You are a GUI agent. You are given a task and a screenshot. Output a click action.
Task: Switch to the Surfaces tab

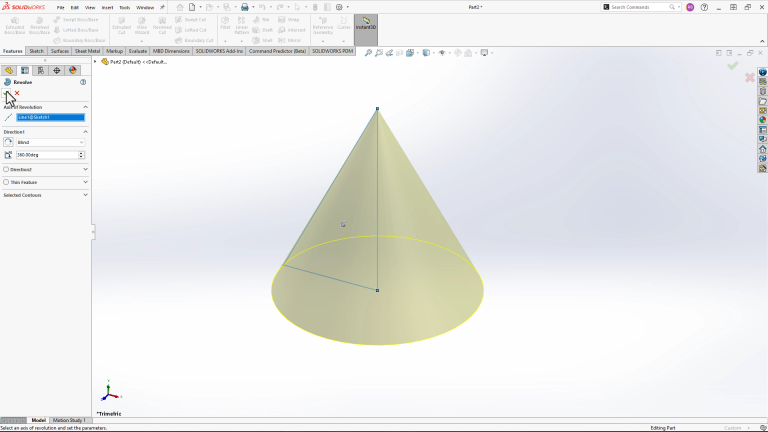(60, 51)
